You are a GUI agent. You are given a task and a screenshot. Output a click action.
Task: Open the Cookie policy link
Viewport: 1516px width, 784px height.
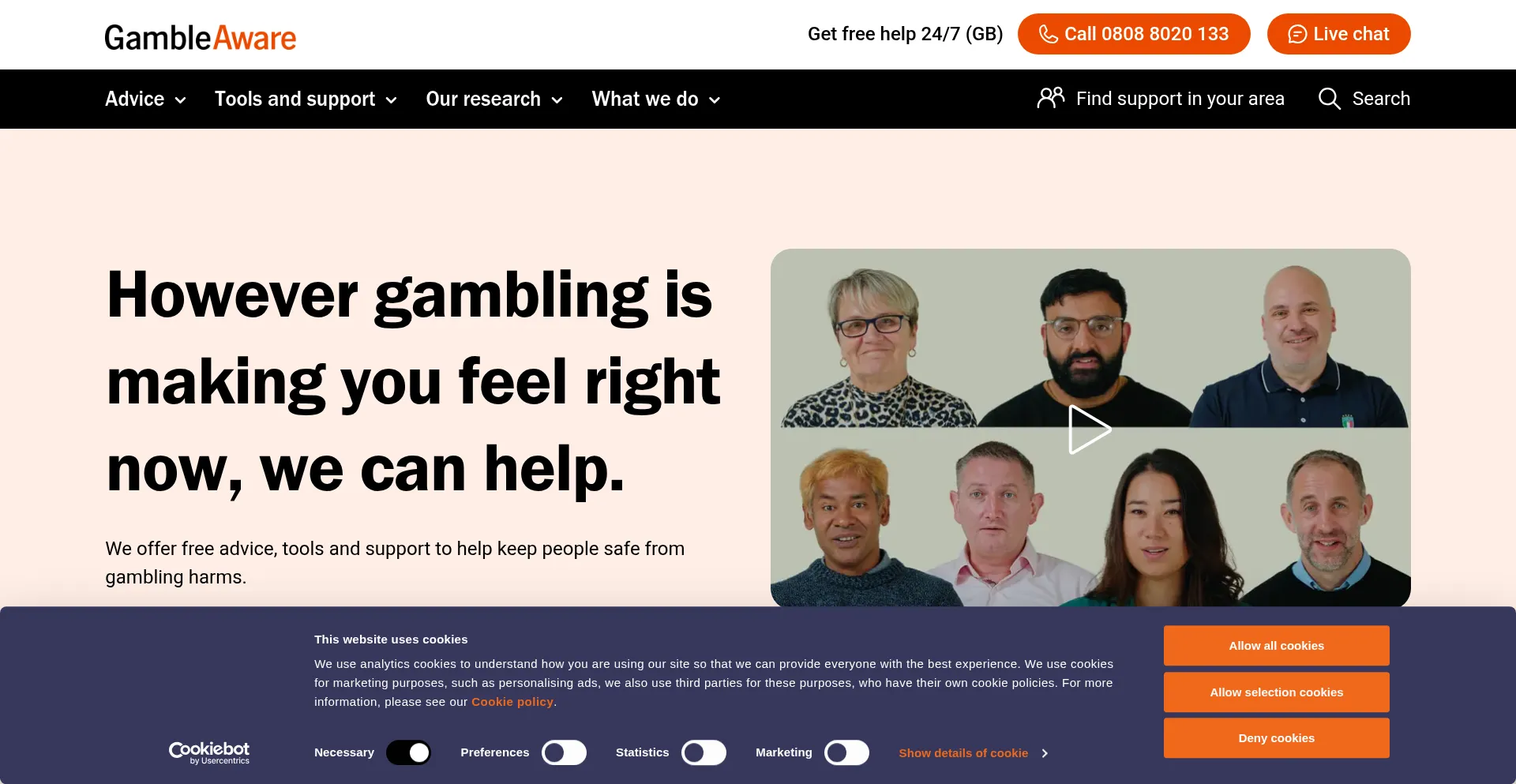point(512,702)
